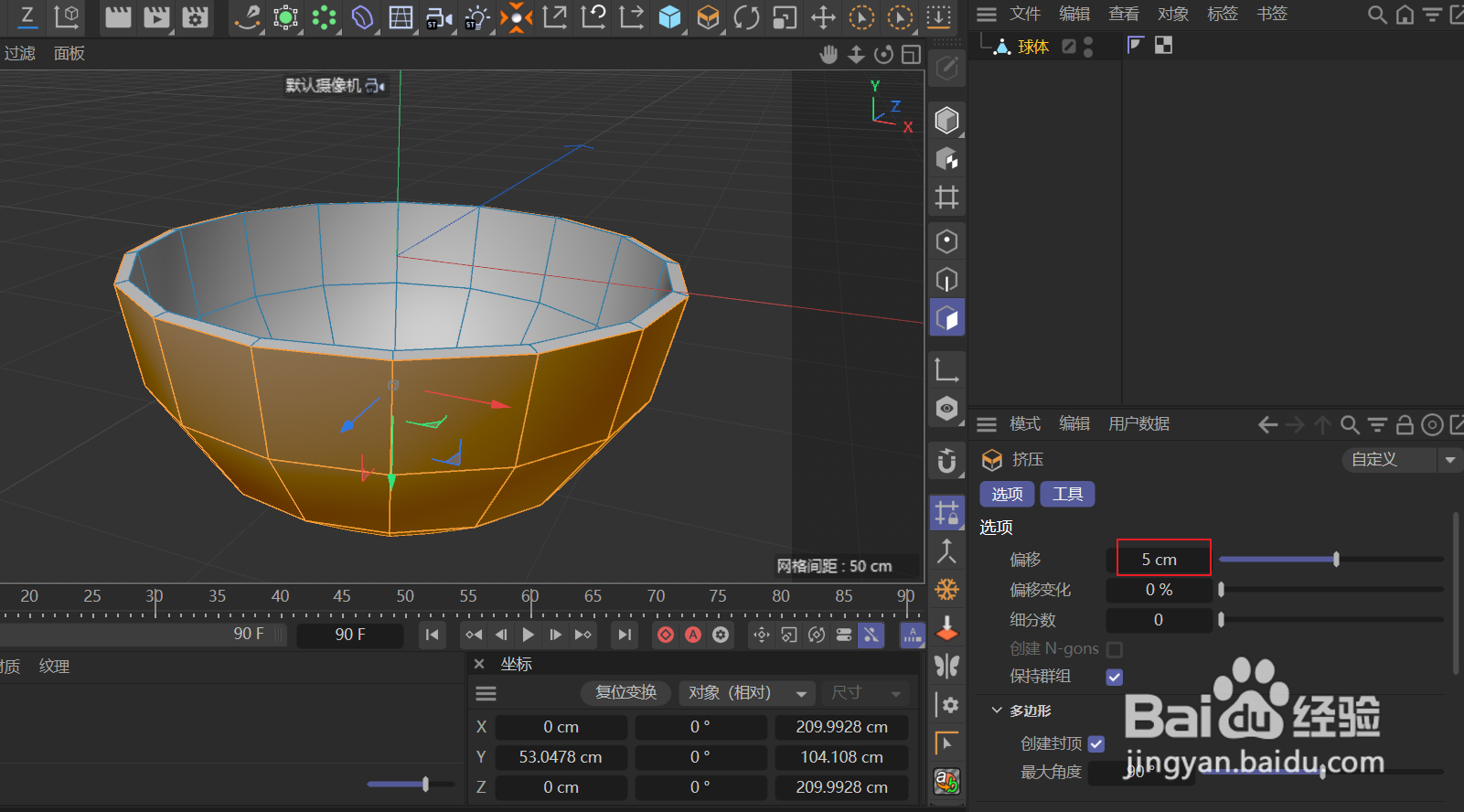Toggle the visibility dots of 球体 object
Viewport: 1464px width, 812px height.
[x=1088, y=47]
